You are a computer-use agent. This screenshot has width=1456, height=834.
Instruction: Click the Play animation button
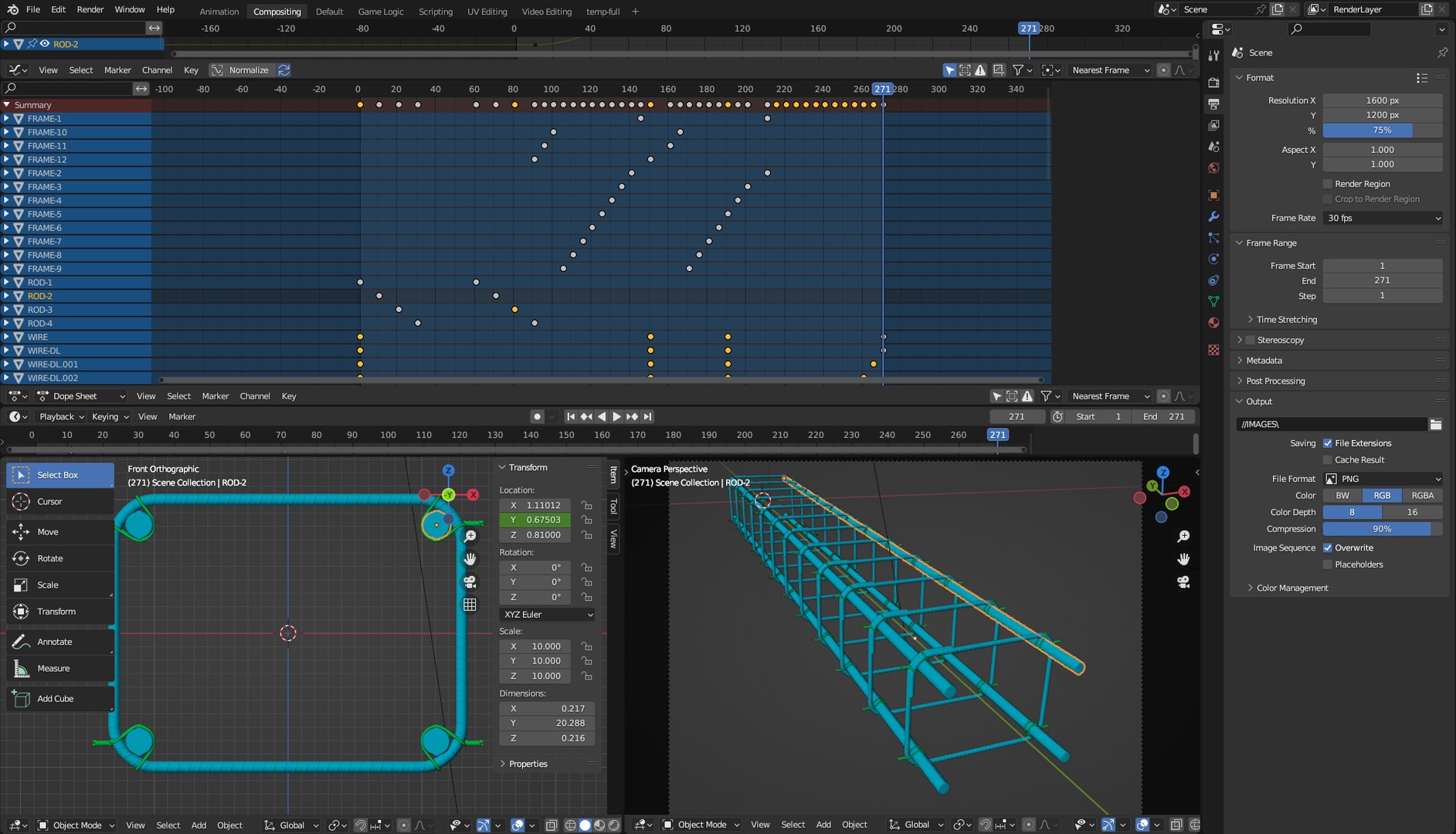coord(616,417)
